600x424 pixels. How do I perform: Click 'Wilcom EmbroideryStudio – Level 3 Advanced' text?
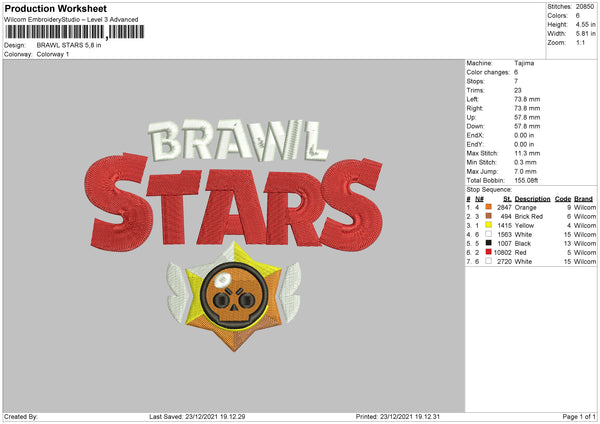tap(71, 20)
